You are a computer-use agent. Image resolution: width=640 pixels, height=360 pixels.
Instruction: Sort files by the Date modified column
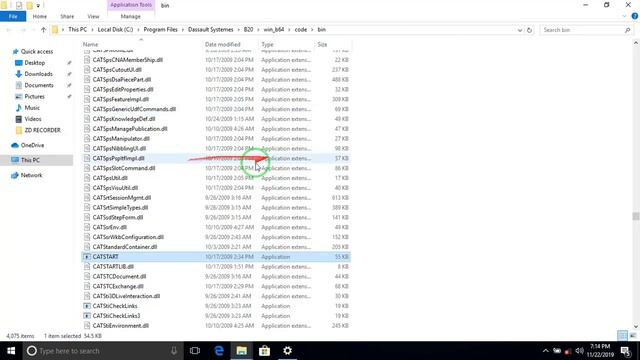pos(222,44)
